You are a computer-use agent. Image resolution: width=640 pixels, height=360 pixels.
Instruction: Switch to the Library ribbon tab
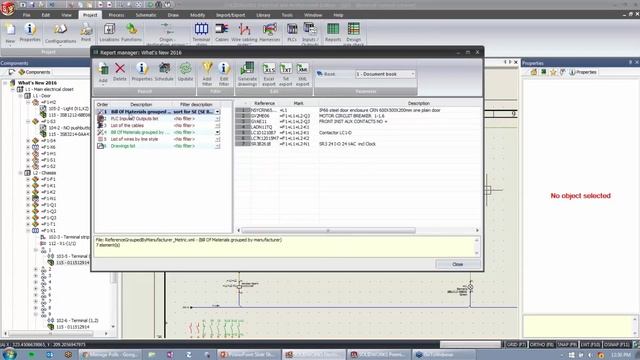coord(263,15)
